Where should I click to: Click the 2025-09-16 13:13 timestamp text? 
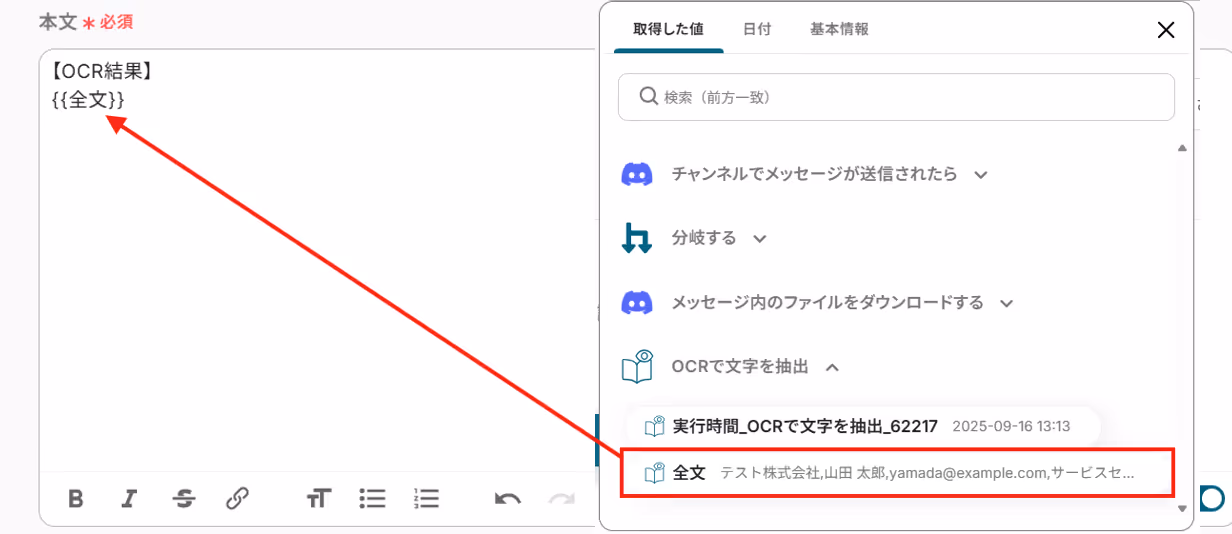coord(1011,426)
